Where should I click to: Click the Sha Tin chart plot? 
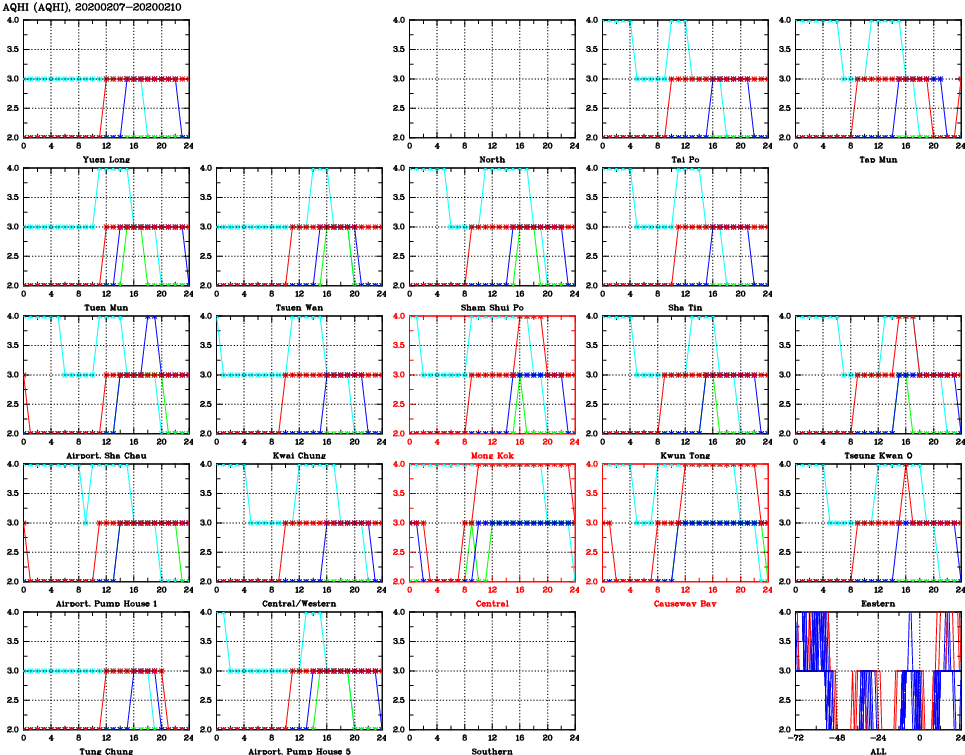click(x=685, y=226)
